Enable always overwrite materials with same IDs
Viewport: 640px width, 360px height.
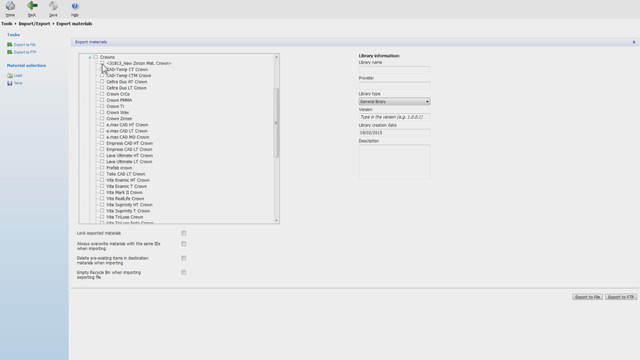click(184, 244)
